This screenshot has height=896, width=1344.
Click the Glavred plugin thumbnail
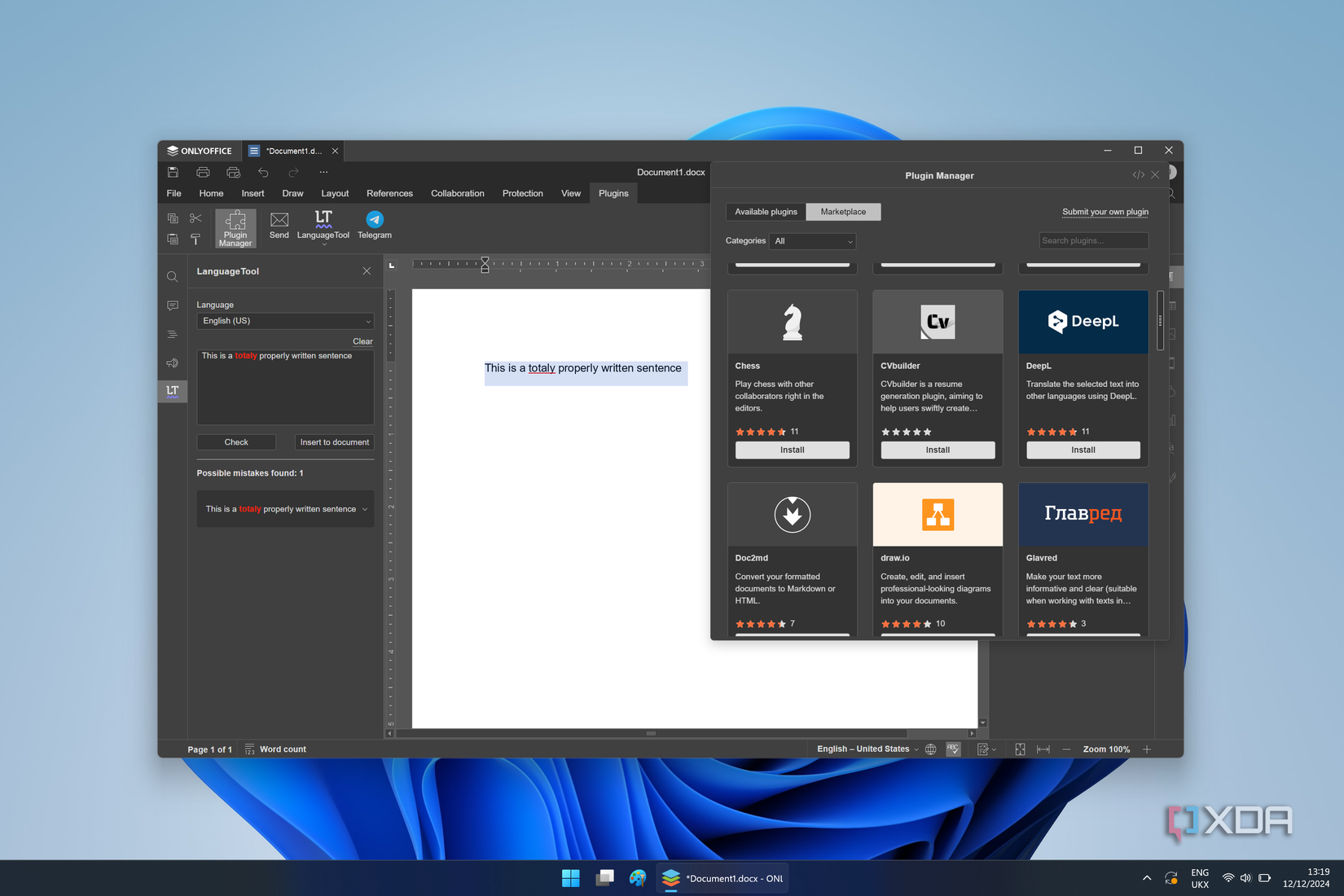coord(1083,515)
